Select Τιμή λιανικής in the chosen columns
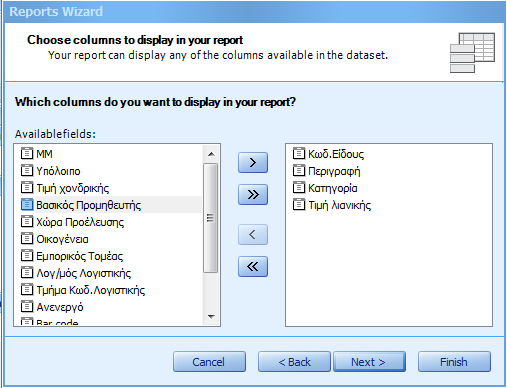The width and height of the screenshot is (507, 388). click(339, 205)
